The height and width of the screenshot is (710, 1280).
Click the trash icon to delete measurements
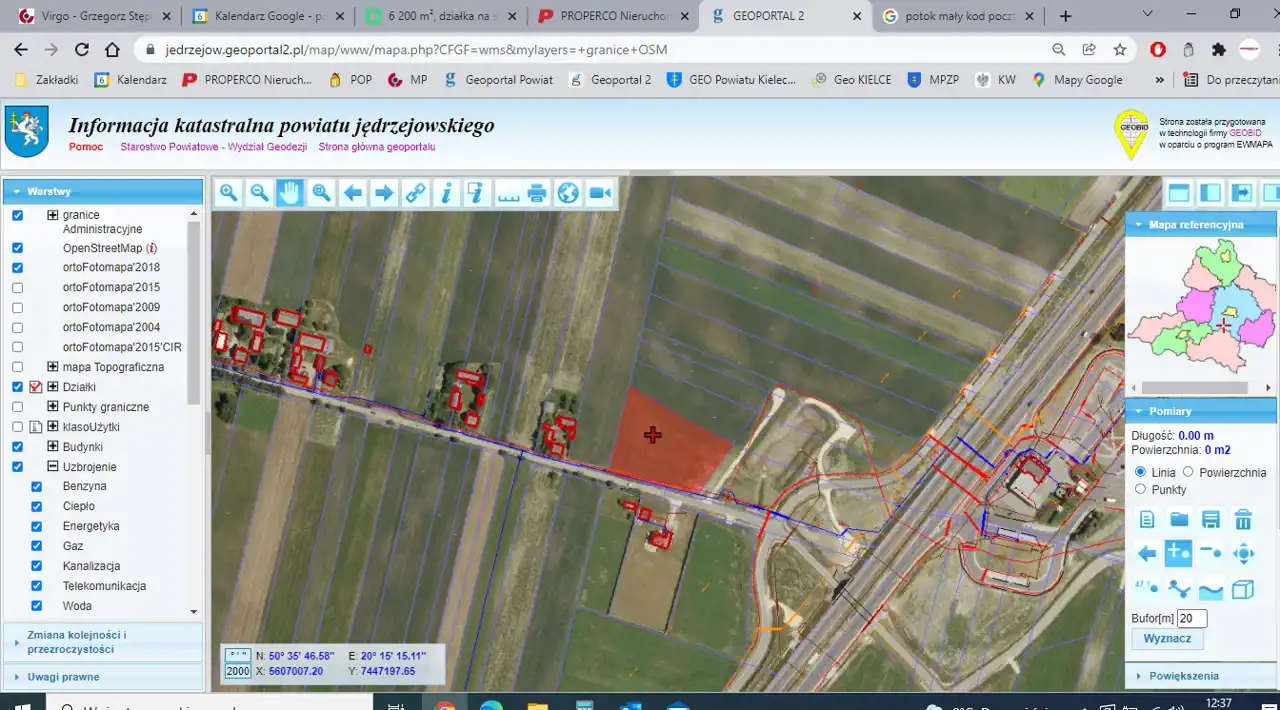pyautogui.click(x=1243, y=519)
